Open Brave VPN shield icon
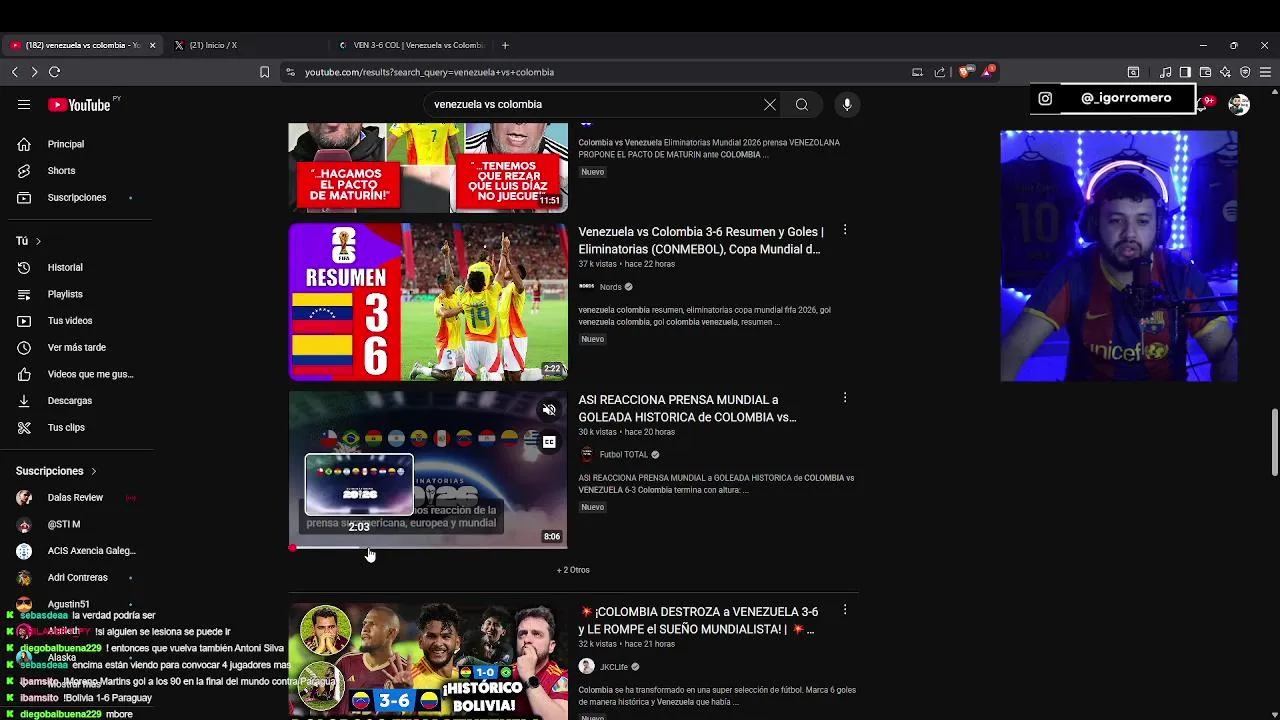This screenshot has height=720, width=1280. [1245, 72]
